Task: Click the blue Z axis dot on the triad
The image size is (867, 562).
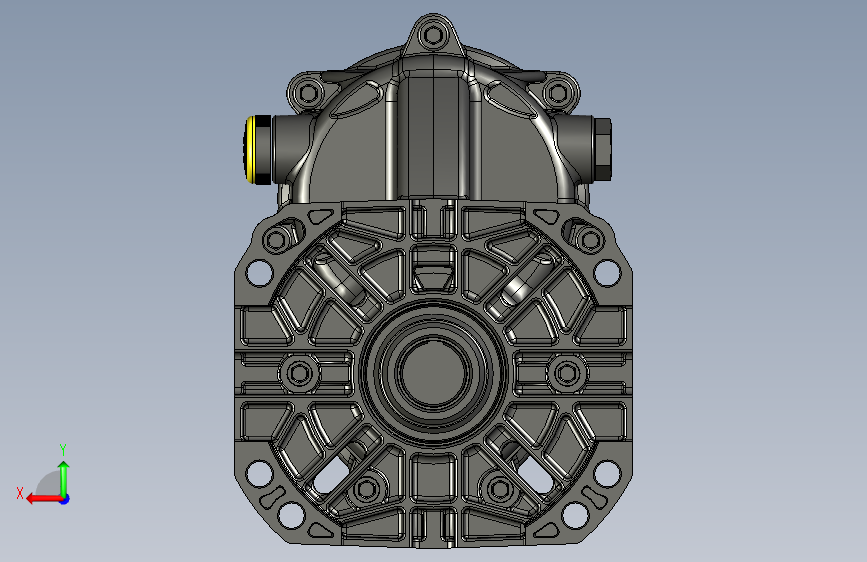Action: point(65,499)
